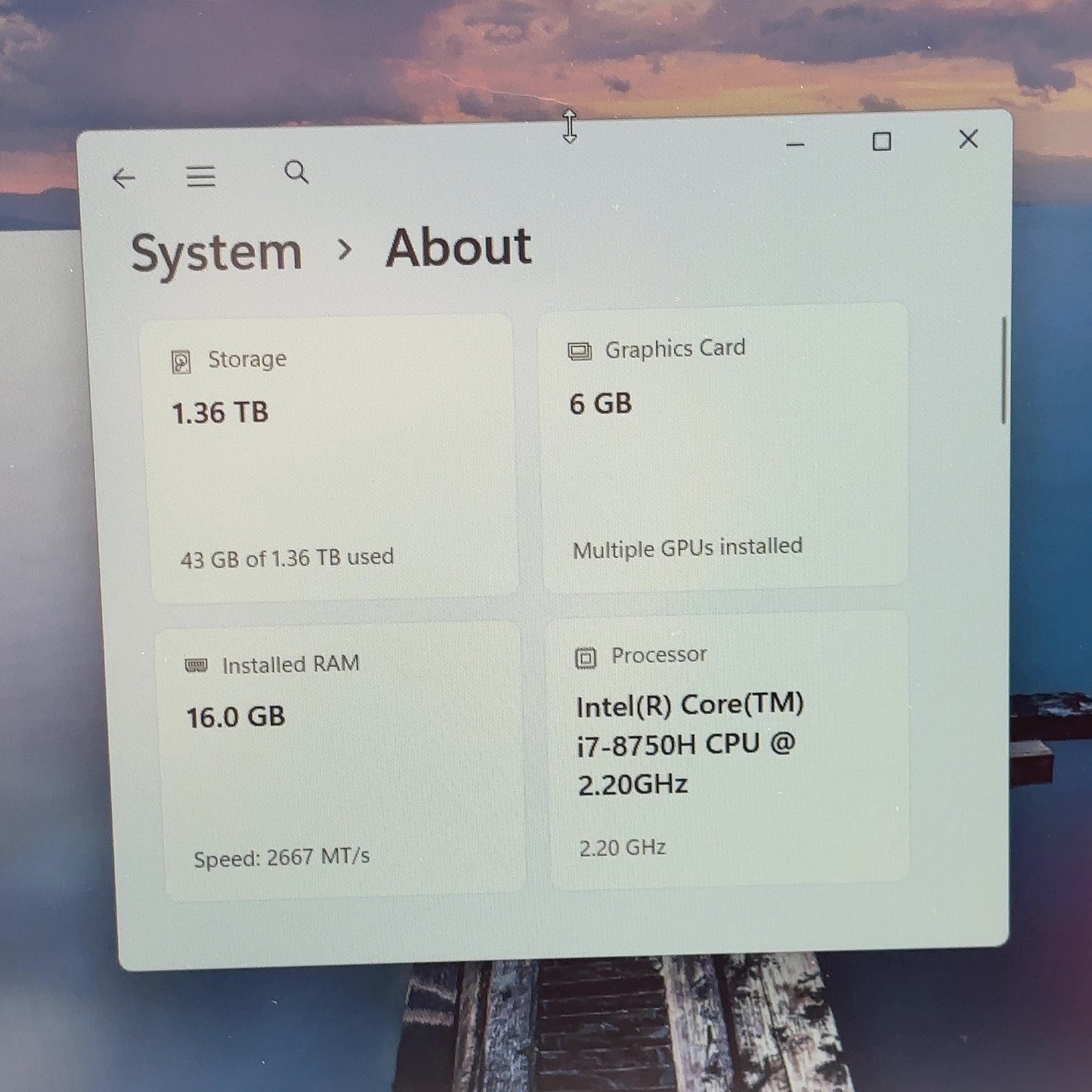1092x1092 pixels.
Task: Click 'Speed: 2667 MT/s' text
Action: click(282, 857)
